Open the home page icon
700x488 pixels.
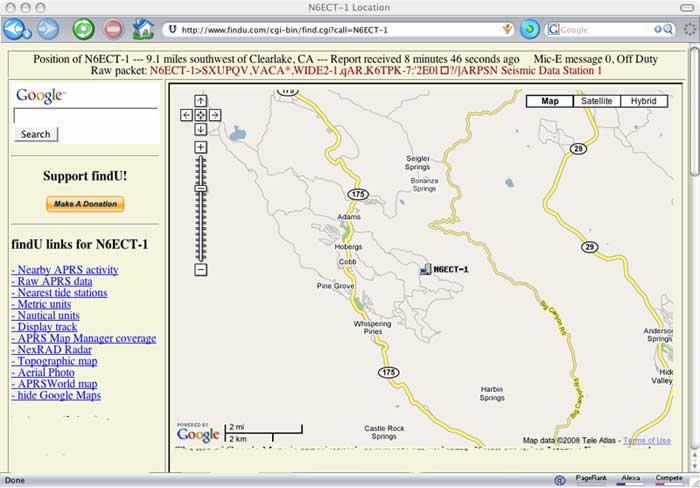(143, 29)
